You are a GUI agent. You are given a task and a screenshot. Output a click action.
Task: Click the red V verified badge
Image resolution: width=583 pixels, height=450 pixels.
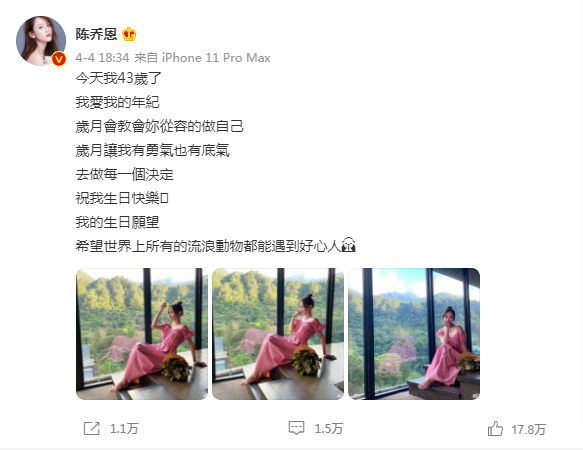pos(59,59)
